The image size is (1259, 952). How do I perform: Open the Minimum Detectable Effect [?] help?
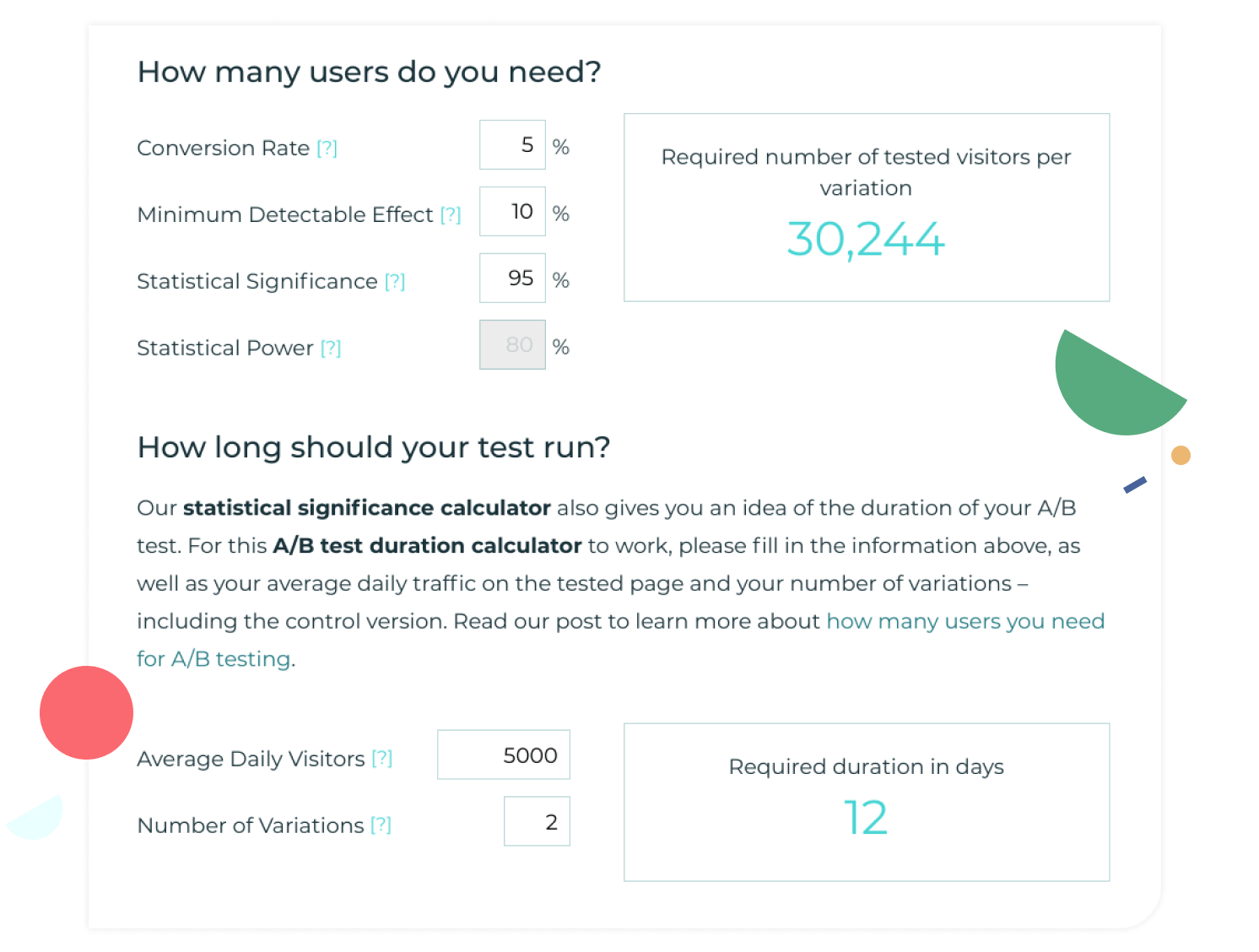(451, 215)
